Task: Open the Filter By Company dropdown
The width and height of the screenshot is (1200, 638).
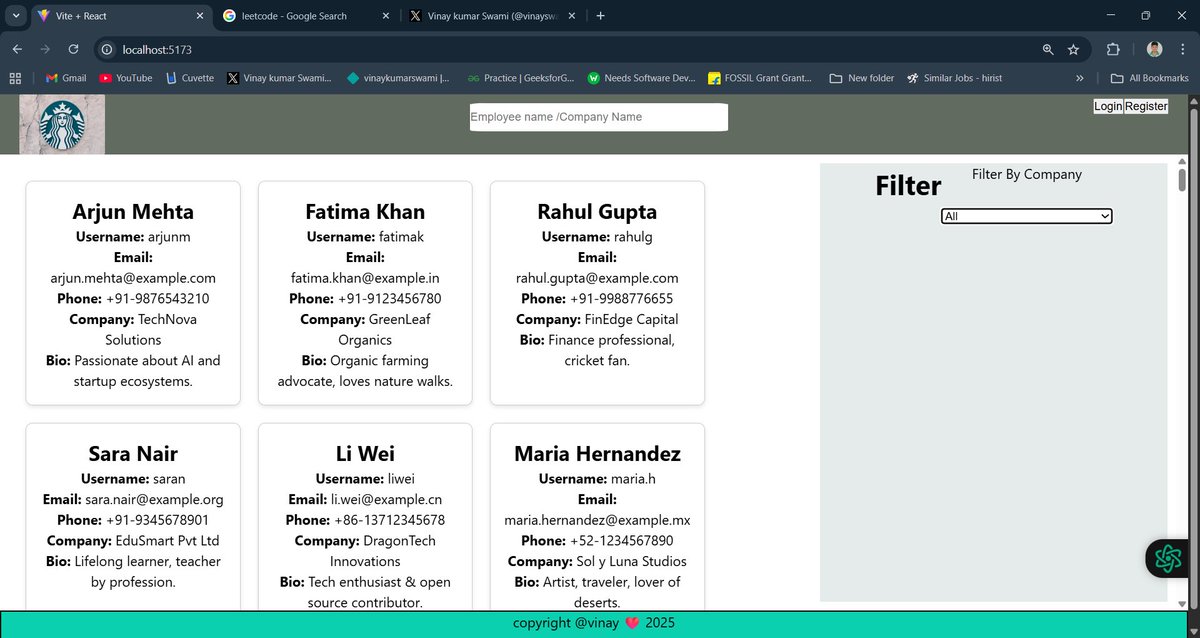Action: pos(1026,216)
